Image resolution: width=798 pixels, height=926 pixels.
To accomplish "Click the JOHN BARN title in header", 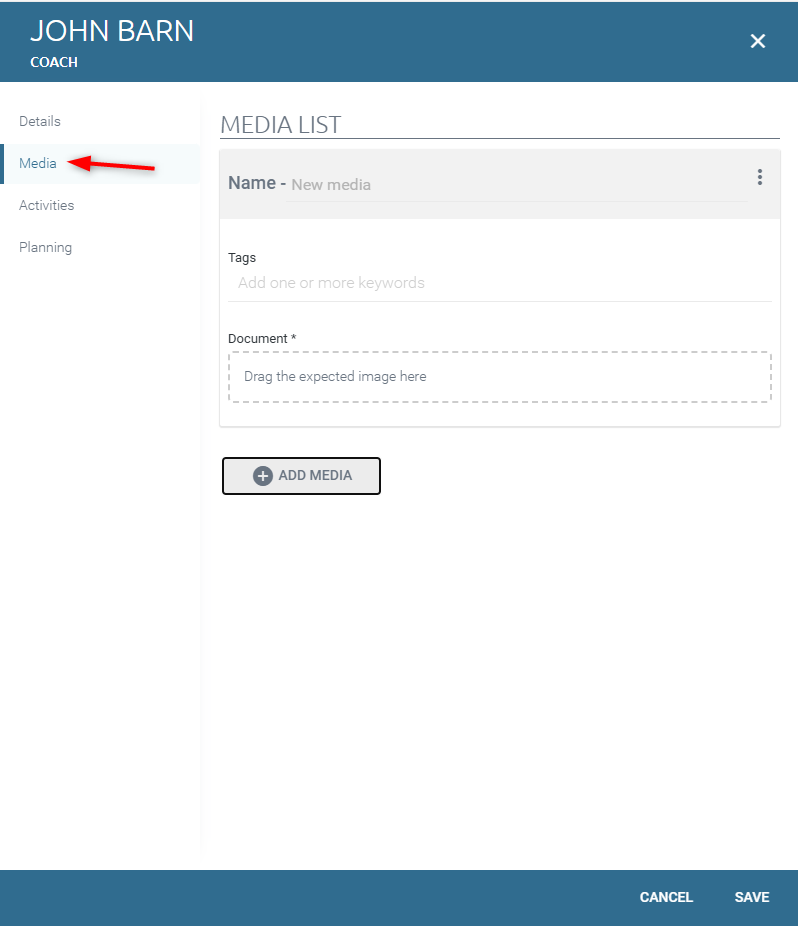I will click(x=112, y=31).
